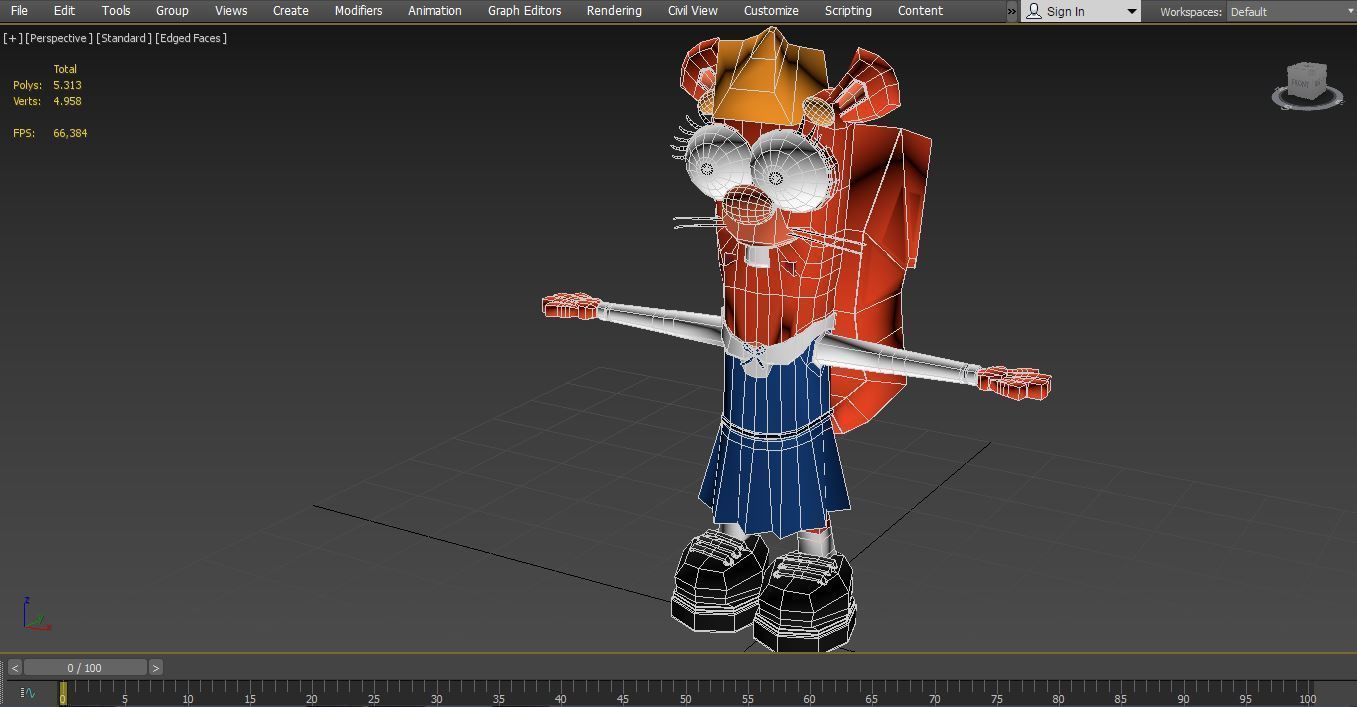This screenshot has width=1357, height=707.
Task: Open the Content menu
Action: tap(920, 11)
